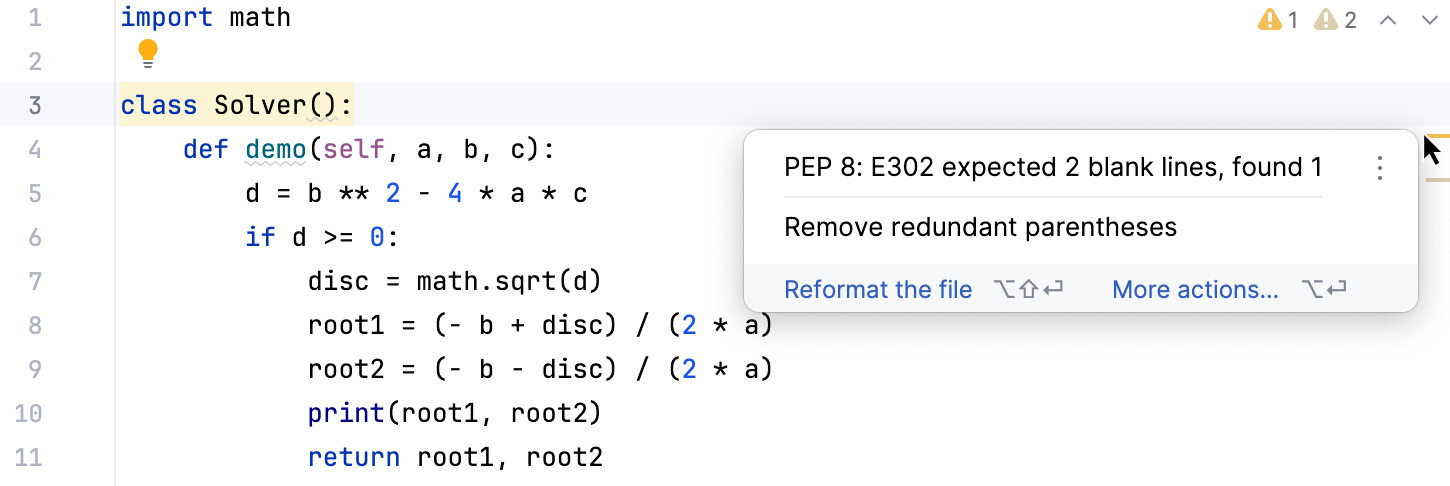Click line number 11 in the gutter

click(x=30, y=458)
